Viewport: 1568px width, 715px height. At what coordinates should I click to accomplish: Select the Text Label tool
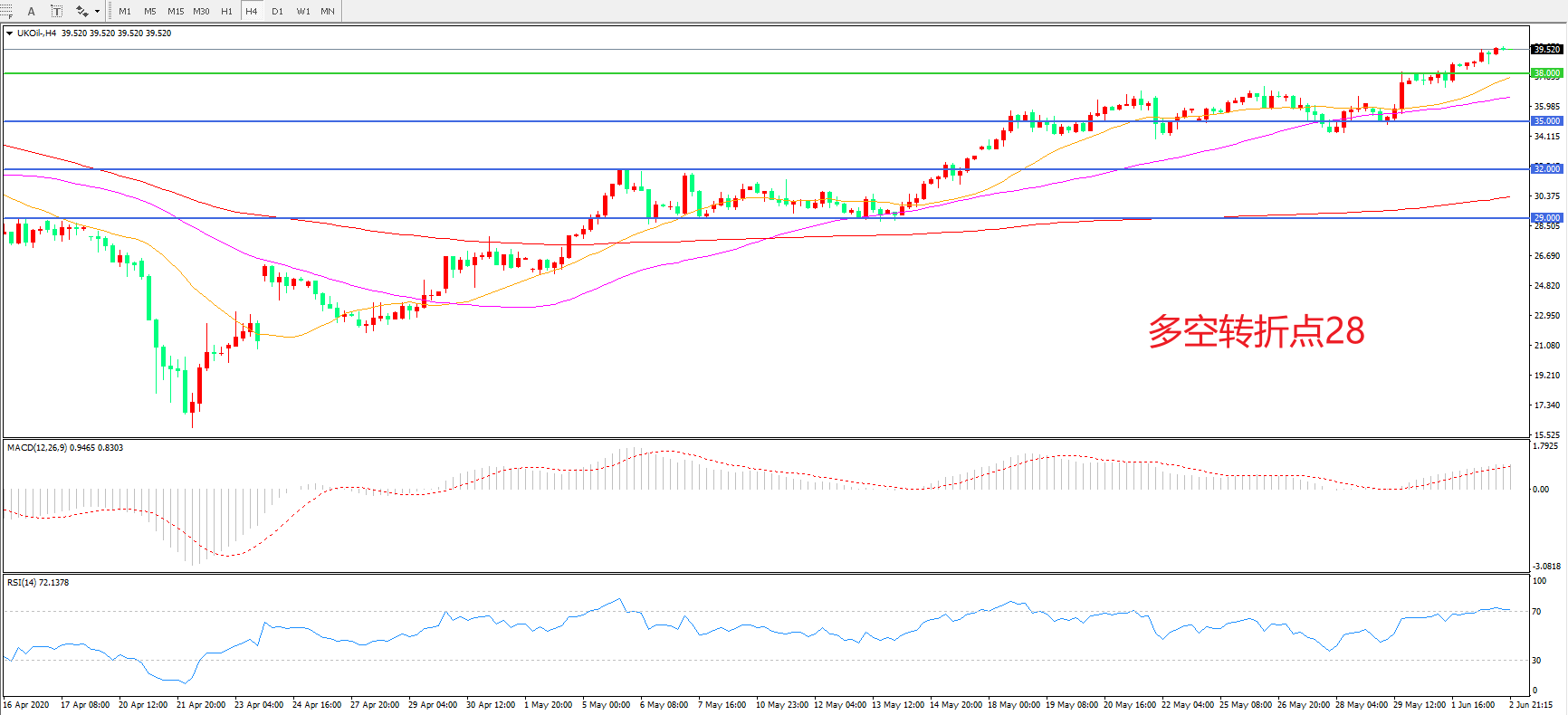click(56, 12)
